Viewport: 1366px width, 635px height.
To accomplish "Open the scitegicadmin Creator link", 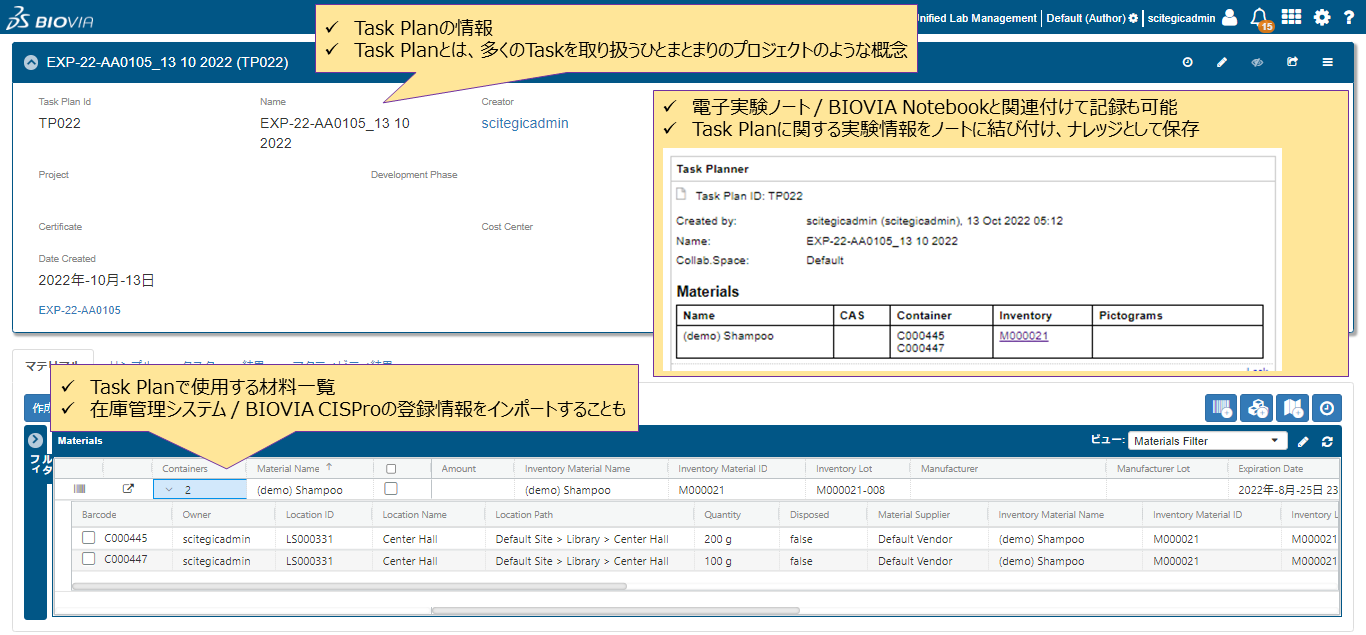I will click(x=525, y=123).
